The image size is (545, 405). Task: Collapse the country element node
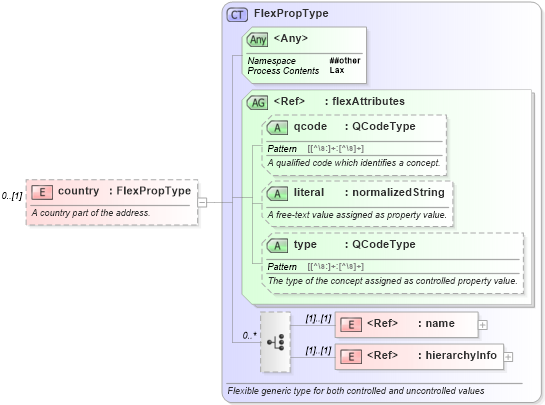pyautogui.click(x=202, y=202)
